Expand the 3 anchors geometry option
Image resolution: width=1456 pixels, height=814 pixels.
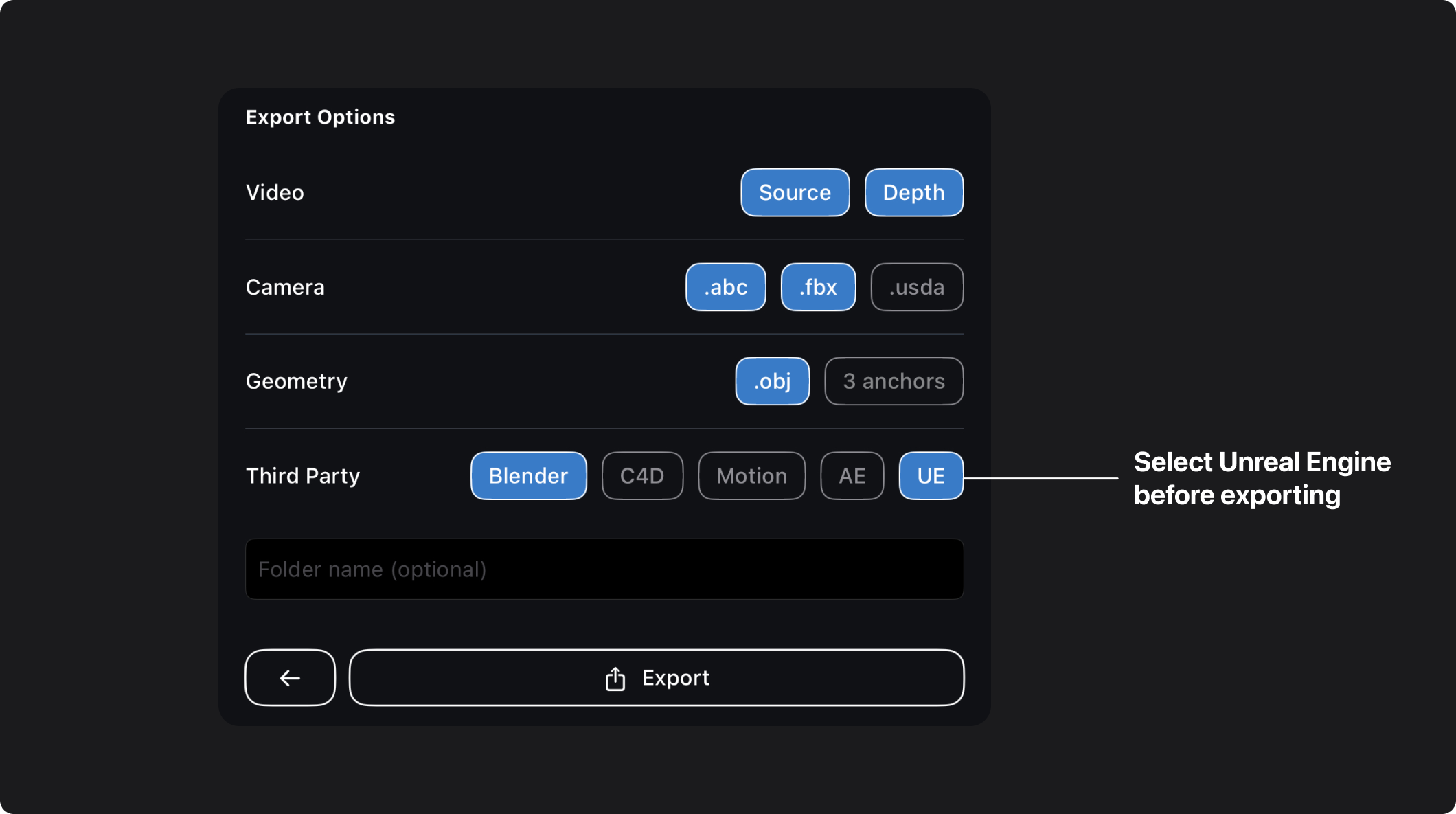coord(893,381)
